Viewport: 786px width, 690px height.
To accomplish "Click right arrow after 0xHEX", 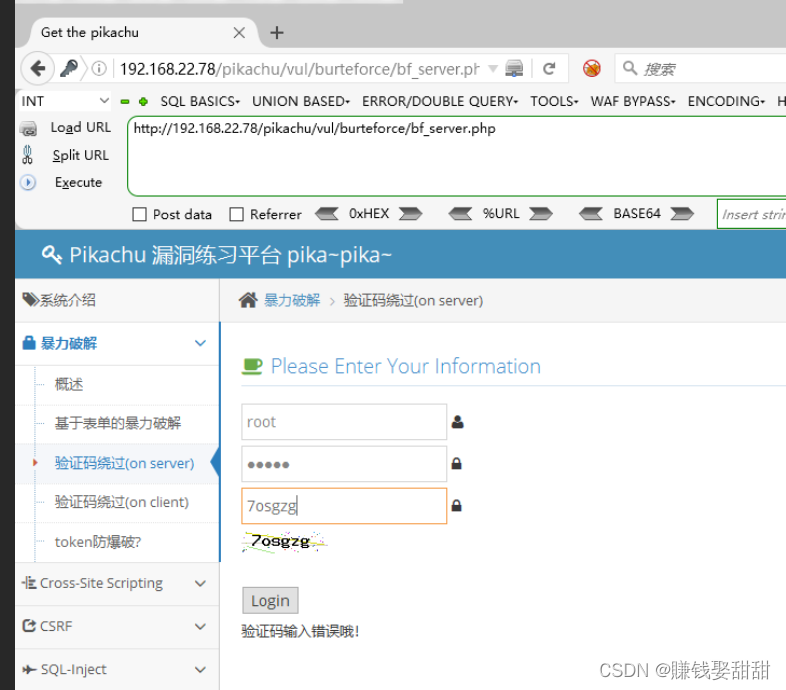I will tap(411, 214).
